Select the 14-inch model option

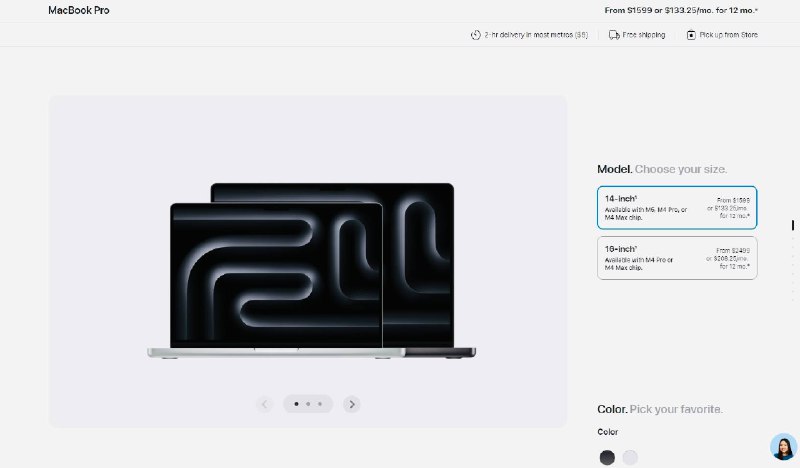tap(677, 208)
